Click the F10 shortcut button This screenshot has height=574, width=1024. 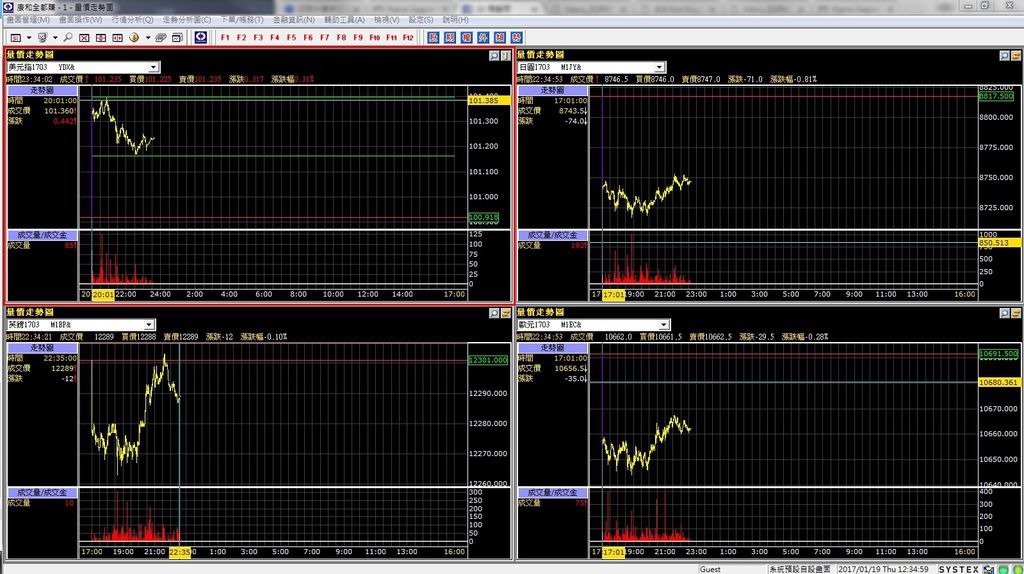pos(374,38)
